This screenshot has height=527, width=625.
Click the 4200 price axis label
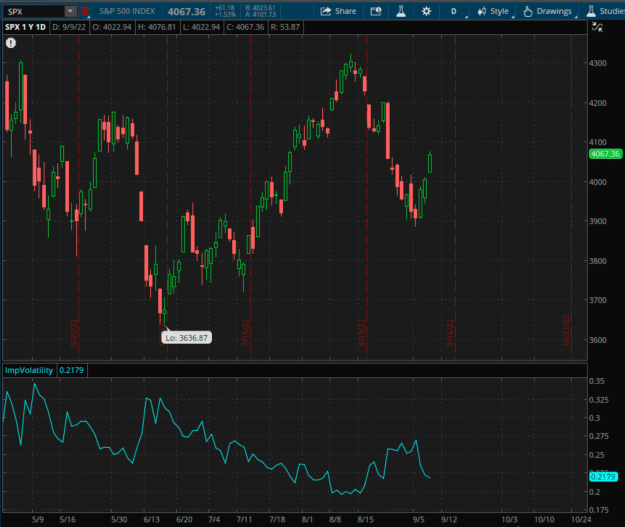pos(598,103)
